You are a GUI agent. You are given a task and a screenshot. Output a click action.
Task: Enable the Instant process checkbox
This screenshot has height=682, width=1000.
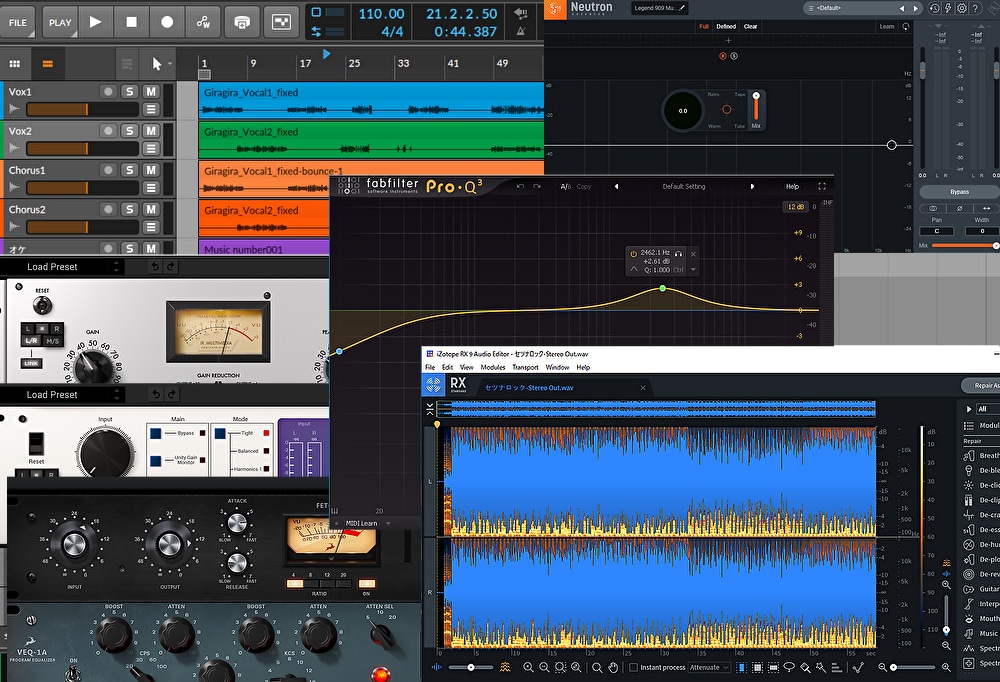pos(633,667)
